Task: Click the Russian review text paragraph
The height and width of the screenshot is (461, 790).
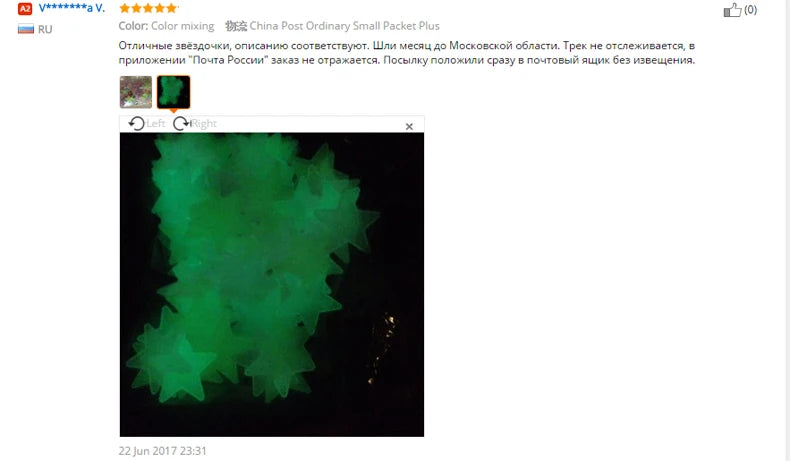Action: tap(407, 52)
